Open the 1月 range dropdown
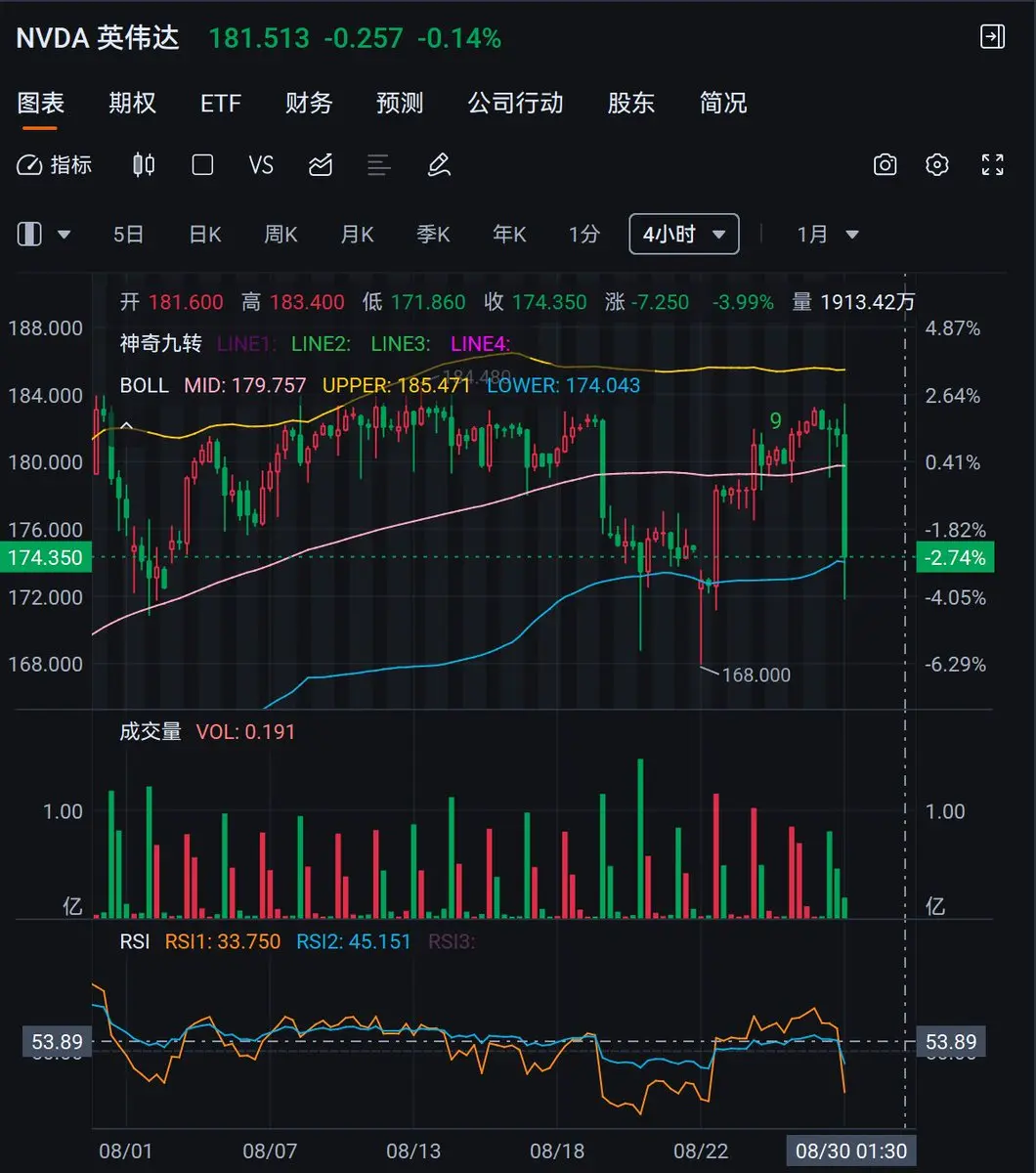1036x1173 pixels. (x=828, y=235)
